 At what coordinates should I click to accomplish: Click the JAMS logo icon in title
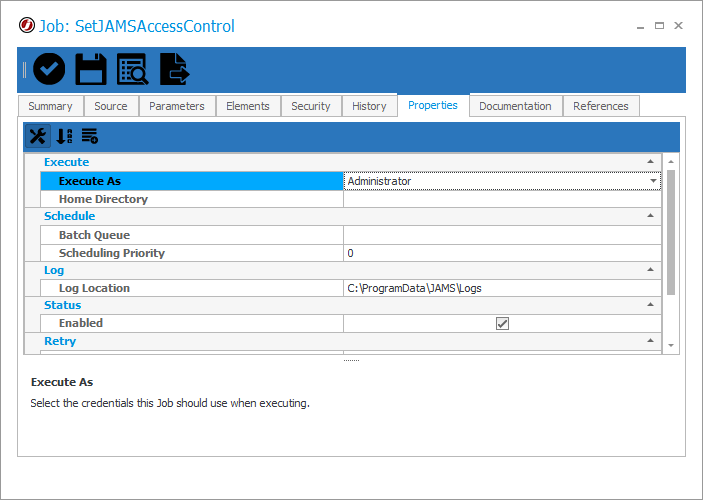pyautogui.click(x=27, y=25)
